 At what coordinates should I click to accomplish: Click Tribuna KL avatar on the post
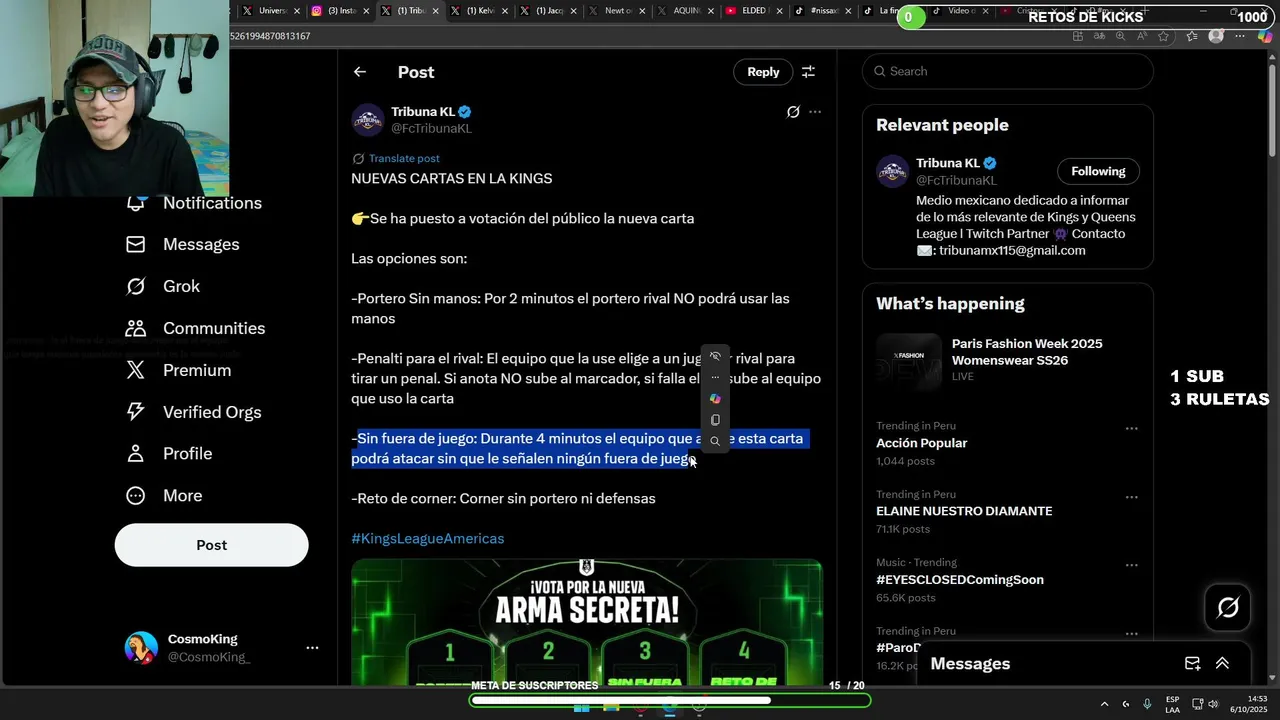[368, 120]
